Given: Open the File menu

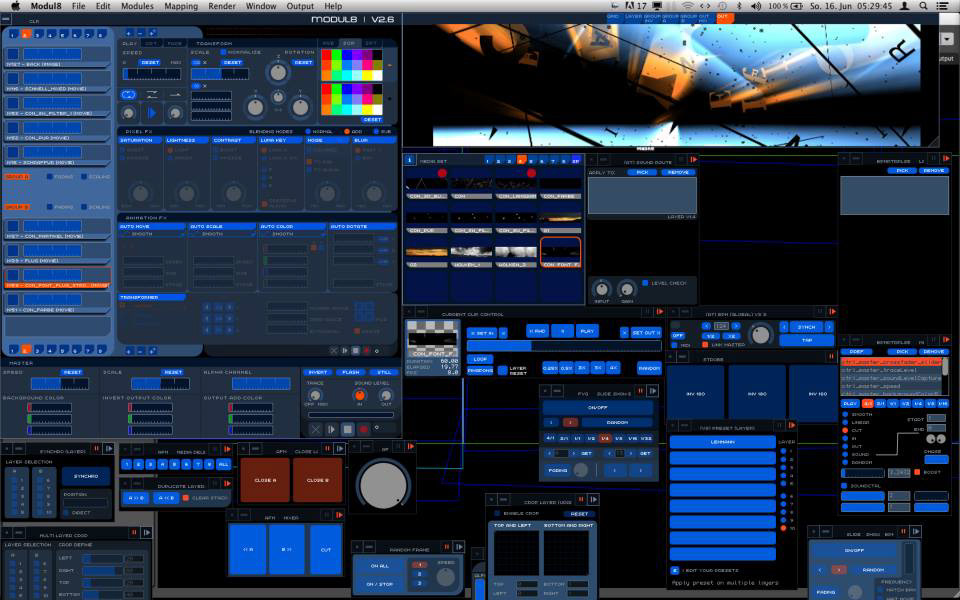Looking at the screenshot, I should click(x=78, y=6).
